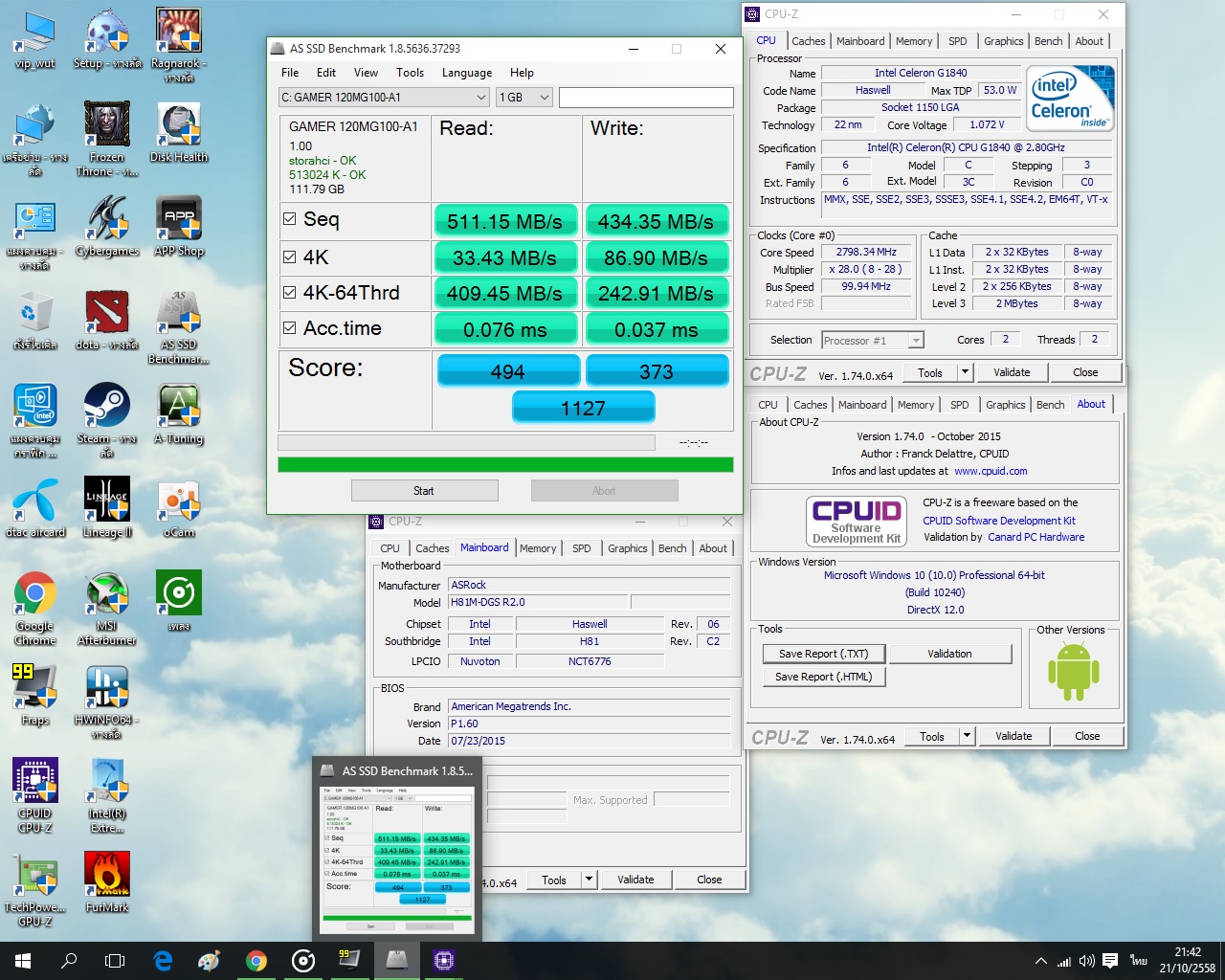
Task: Click the Edge browser icon in the taskbar
Action: pyautogui.click(x=163, y=960)
